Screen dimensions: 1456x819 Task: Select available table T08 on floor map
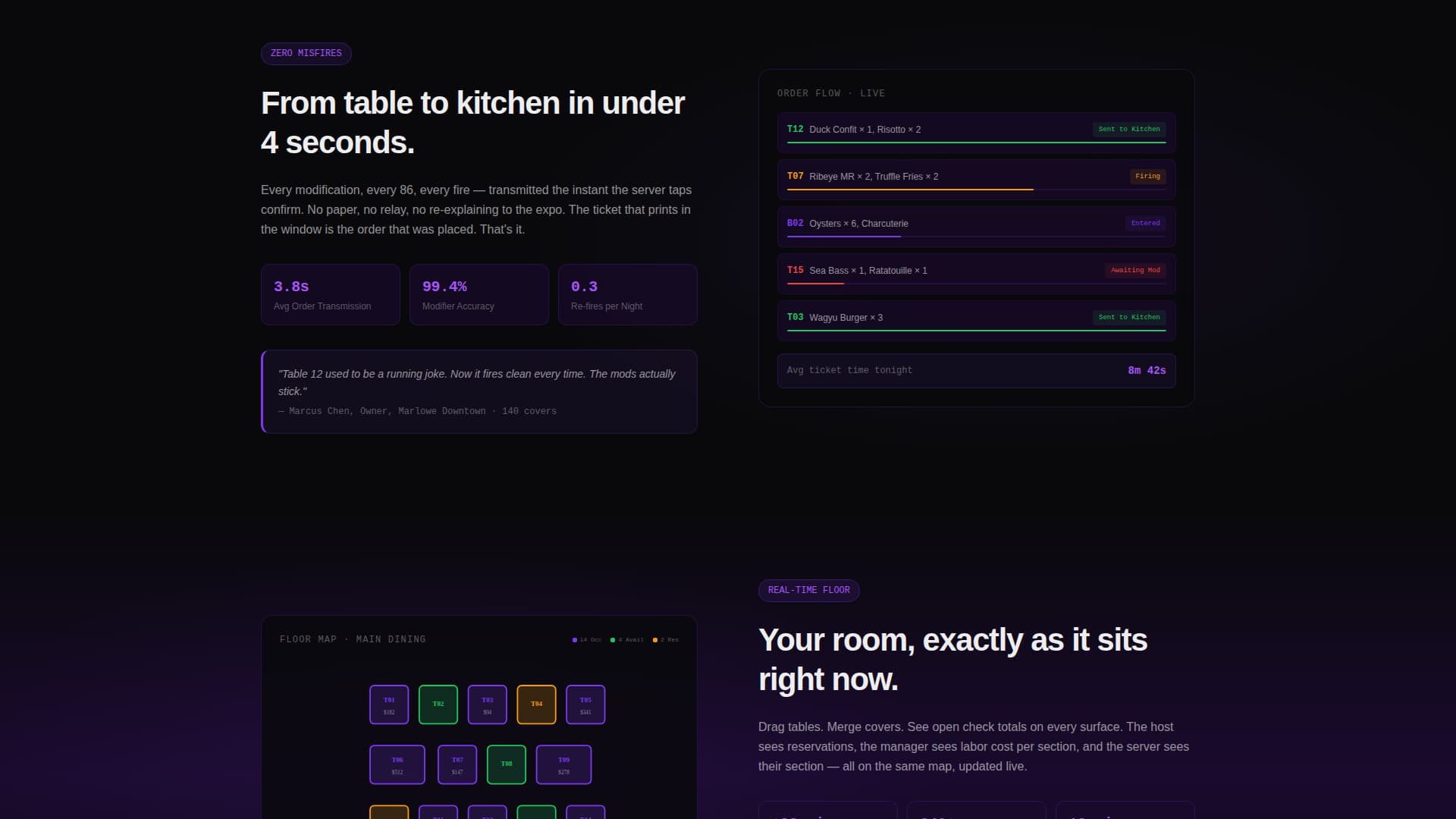pyautogui.click(x=507, y=764)
